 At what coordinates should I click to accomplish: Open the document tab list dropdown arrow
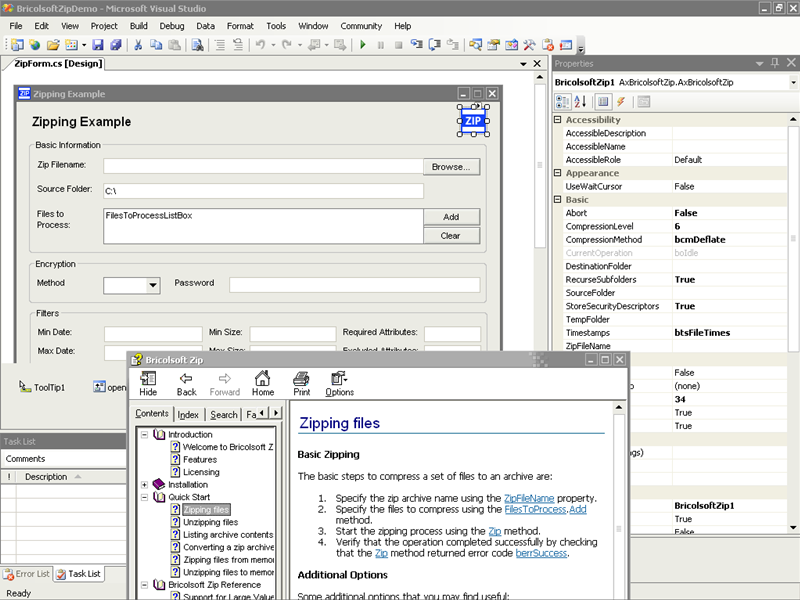coord(523,64)
